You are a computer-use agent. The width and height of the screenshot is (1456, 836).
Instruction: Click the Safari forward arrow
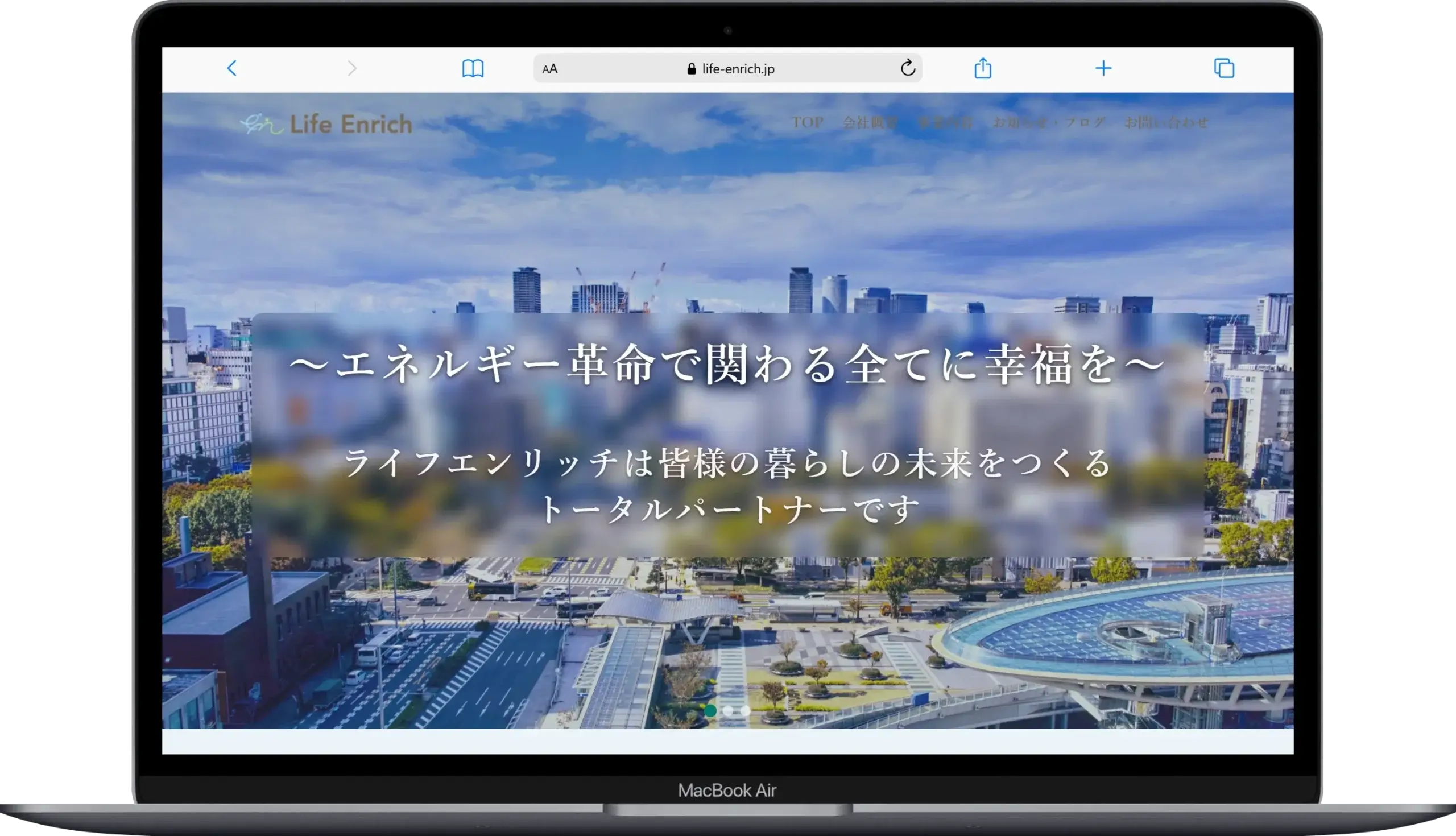[352, 68]
